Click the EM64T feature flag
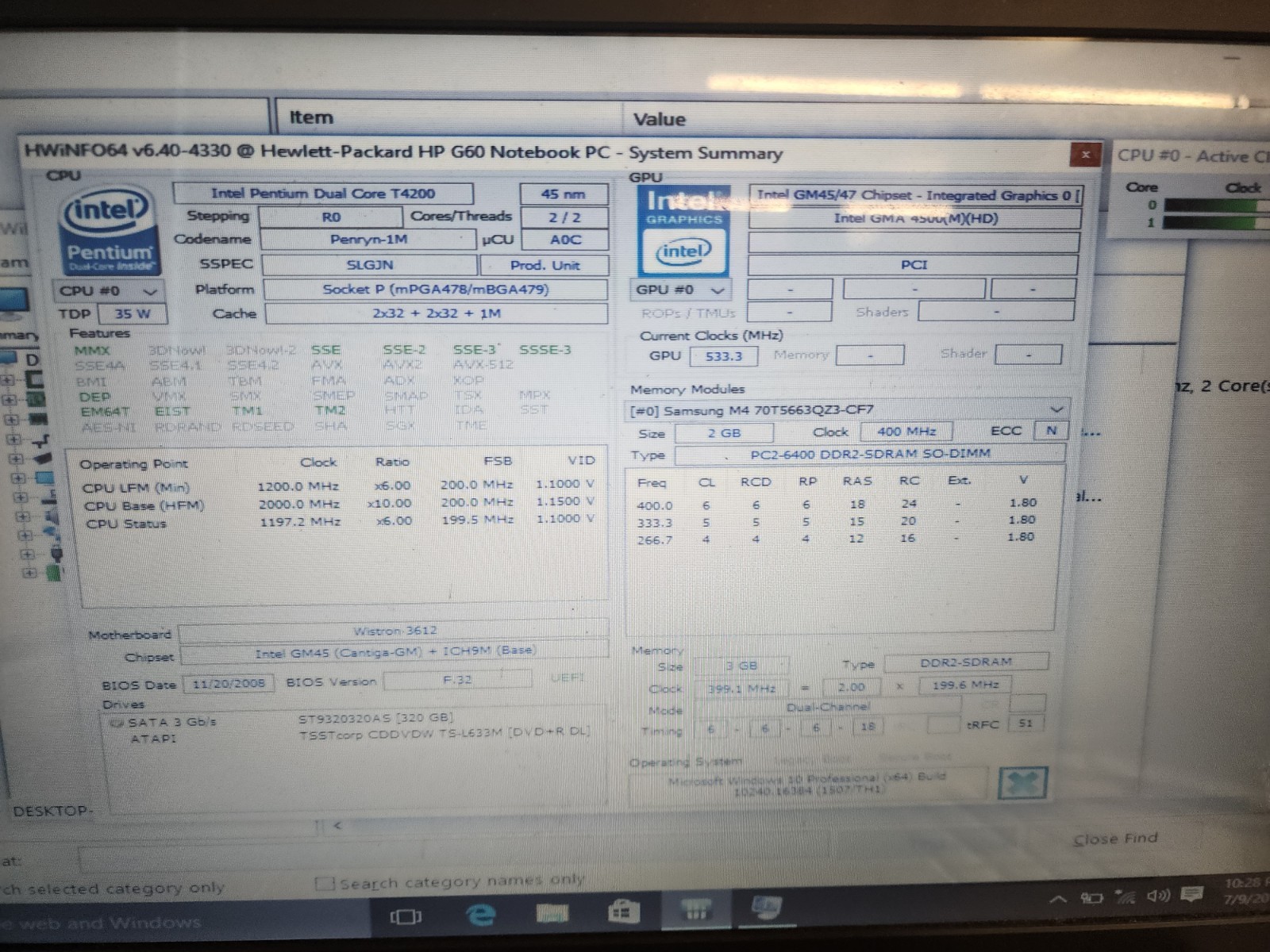Screen dimensions: 1270x952 [105, 412]
